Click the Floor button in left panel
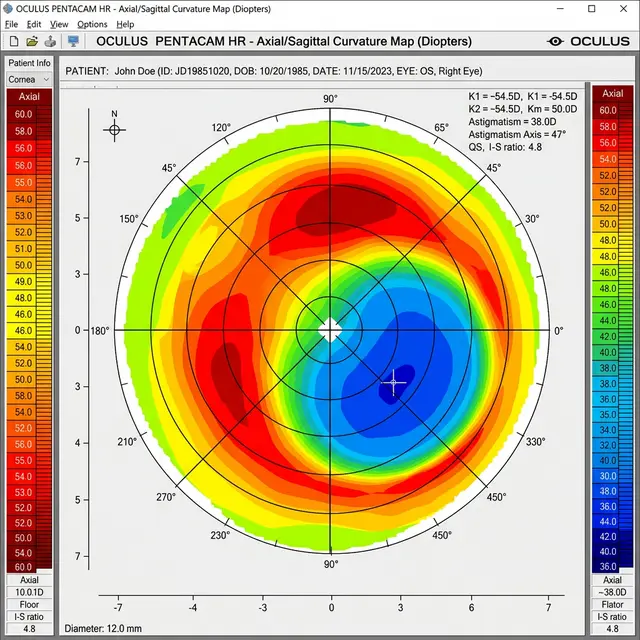 tap(29, 604)
